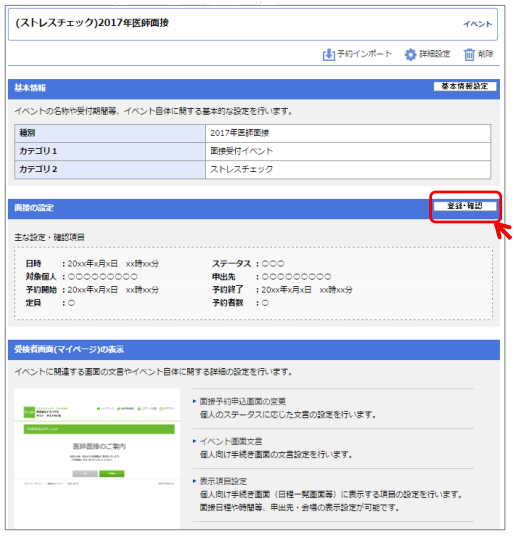Click the 予約者数 field value
This screenshot has height=538, width=516.
pyautogui.click(x=265, y=303)
